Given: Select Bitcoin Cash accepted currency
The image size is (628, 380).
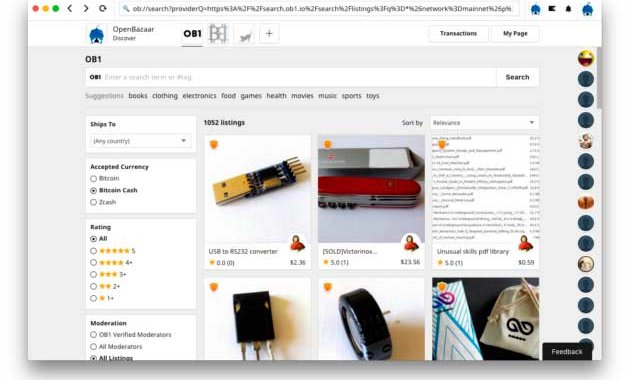Looking at the screenshot, I should (x=93, y=191).
